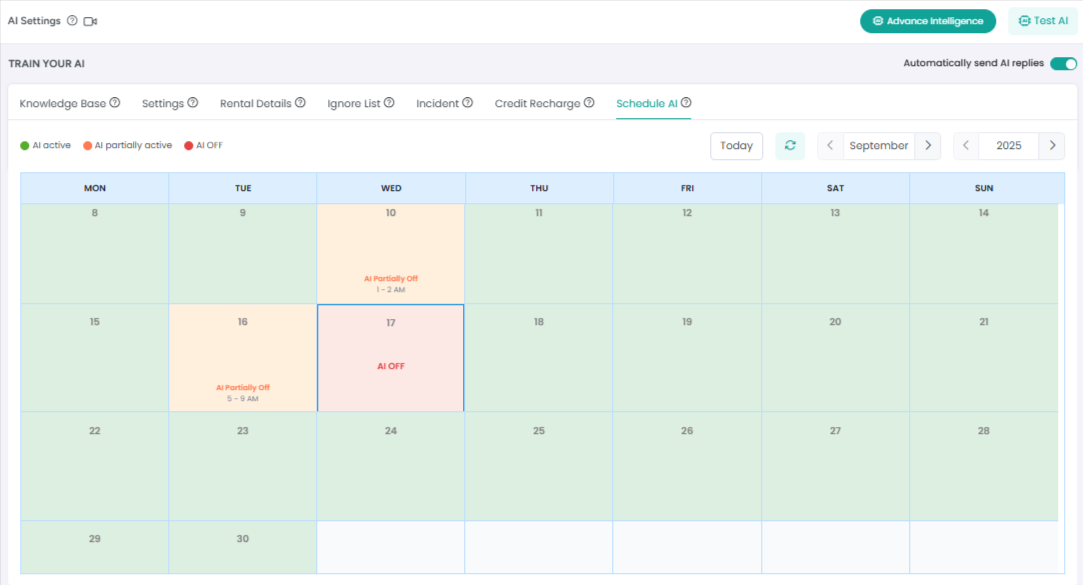Image resolution: width=1083 pixels, height=585 pixels.
Task: Click the MON column header
Action: (x=95, y=188)
